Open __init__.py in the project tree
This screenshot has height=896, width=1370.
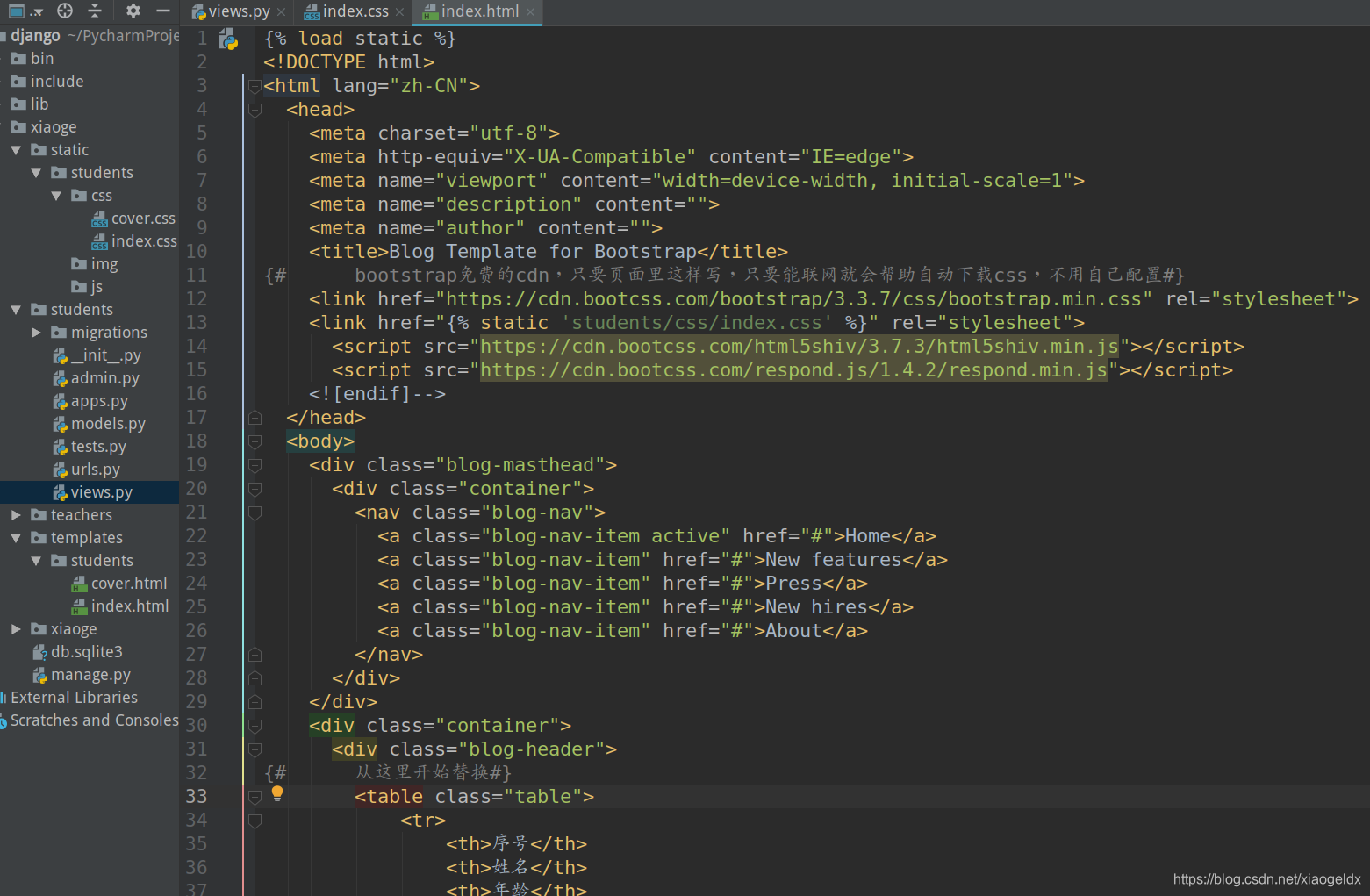point(97,355)
